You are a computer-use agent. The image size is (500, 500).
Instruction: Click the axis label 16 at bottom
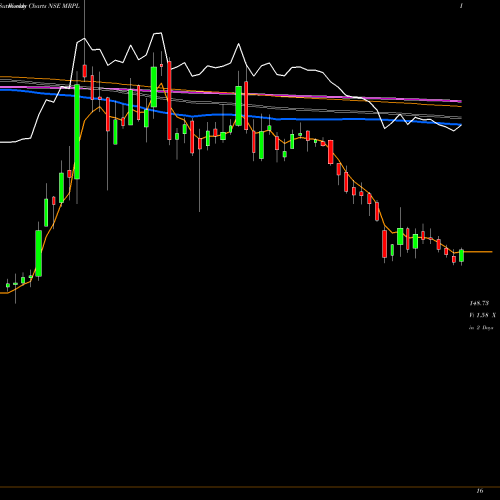pyautogui.click(x=480, y=491)
